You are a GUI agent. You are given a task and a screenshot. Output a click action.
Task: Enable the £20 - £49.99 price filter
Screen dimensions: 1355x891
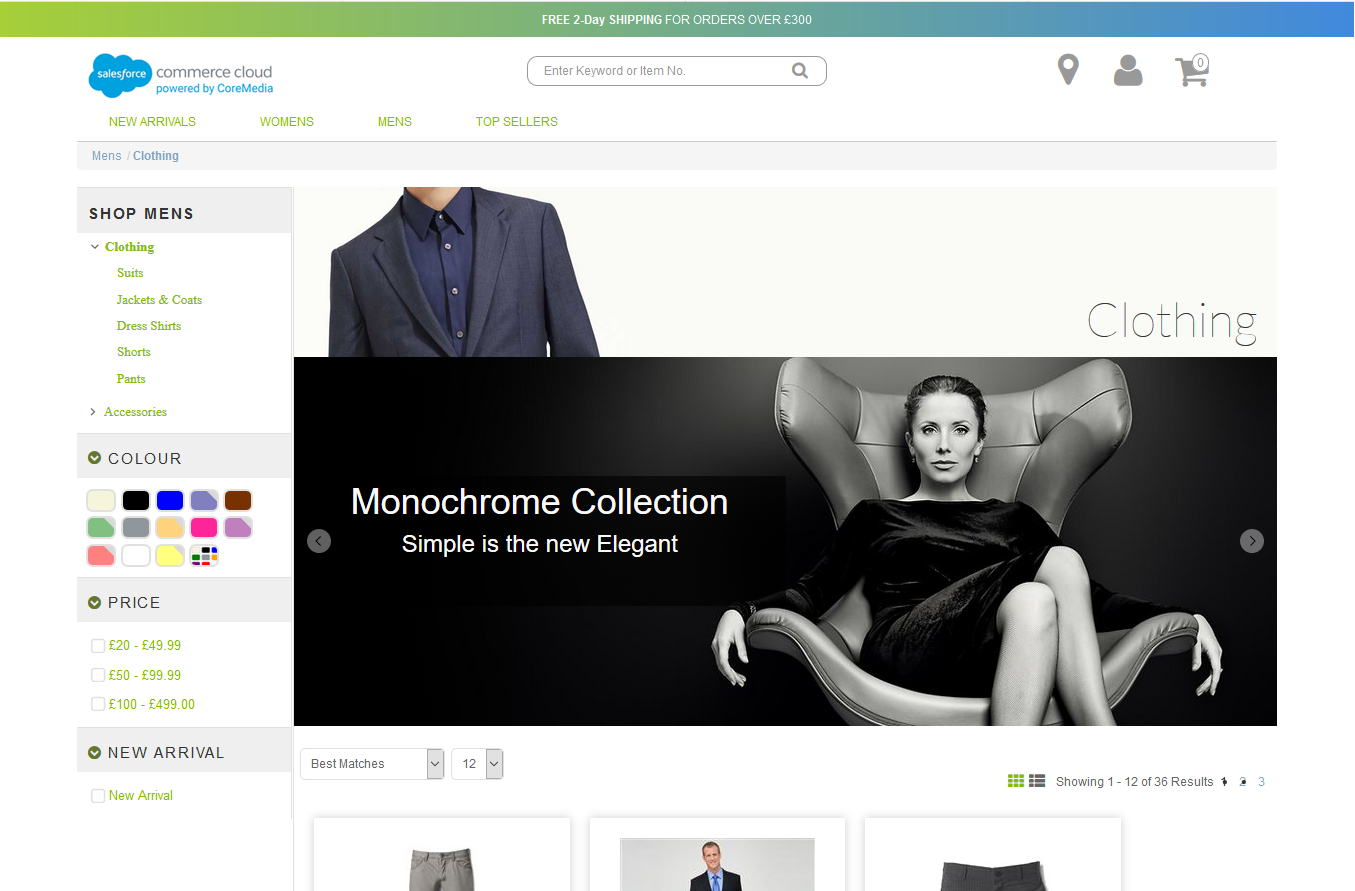pos(98,645)
